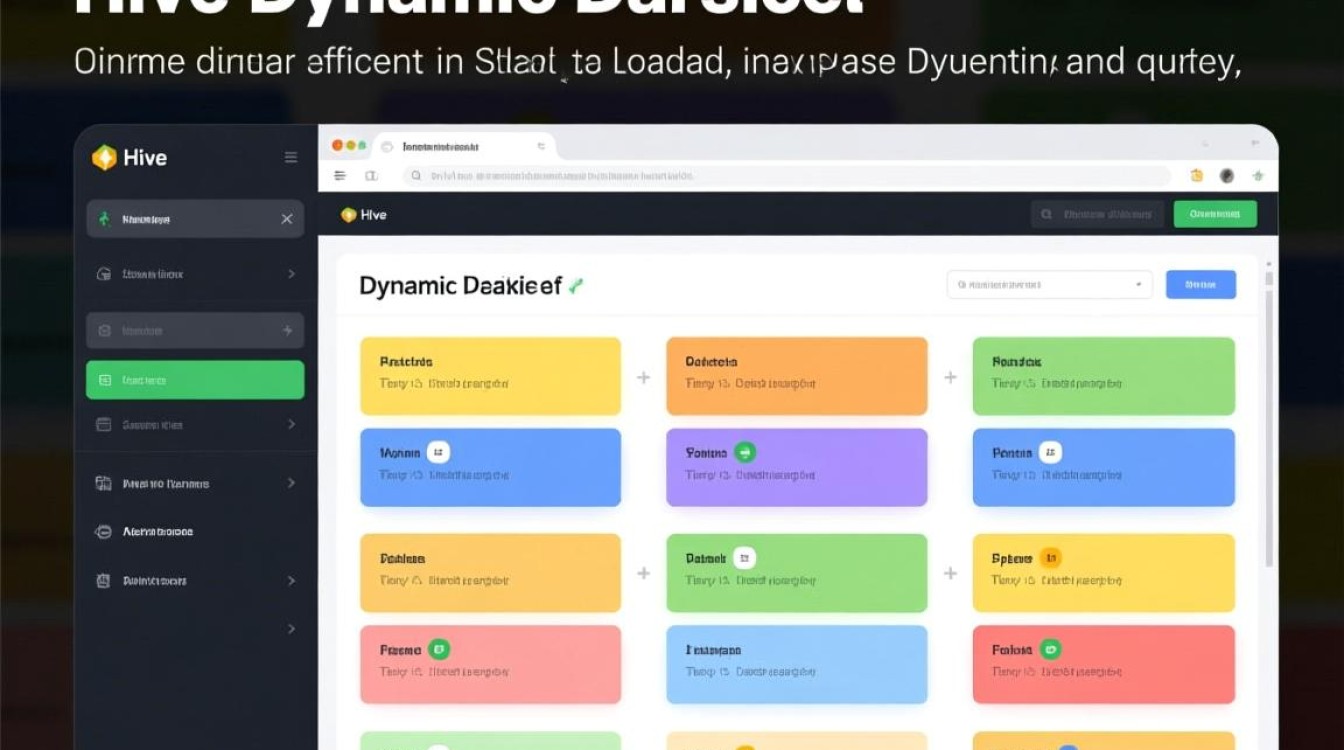
Task: Click the green badge on the red card
Action: [1050, 649]
